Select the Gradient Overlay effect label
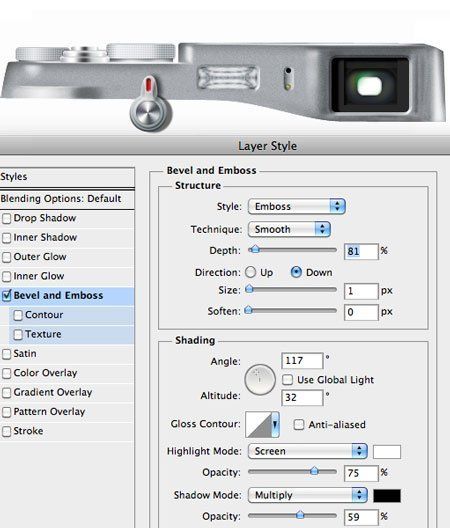Image resolution: width=450 pixels, height=528 pixels. point(53,392)
